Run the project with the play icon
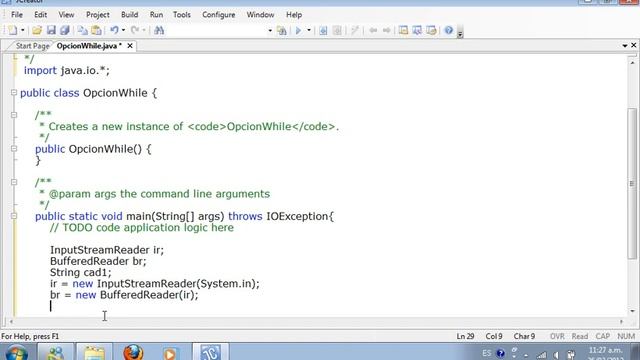This screenshot has height=360, width=640. click(x=298, y=30)
